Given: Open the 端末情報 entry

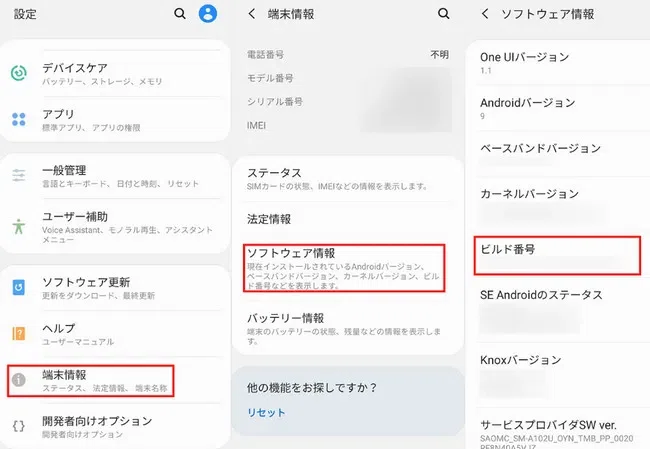Looking at the screenshot, I should coord(115,381).
